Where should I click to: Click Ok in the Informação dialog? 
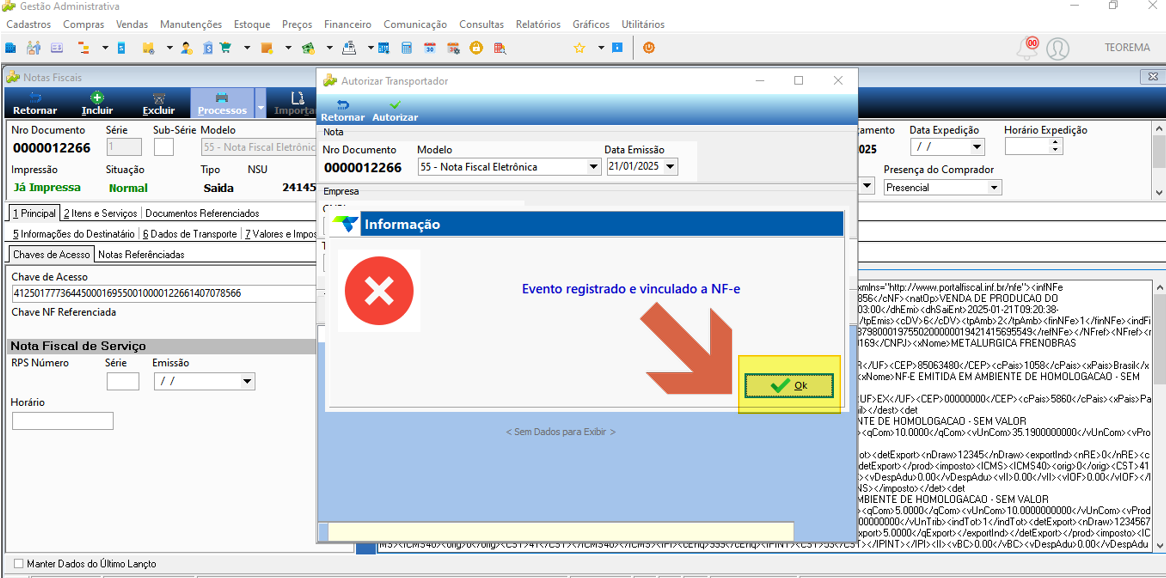tap(790, 385)
